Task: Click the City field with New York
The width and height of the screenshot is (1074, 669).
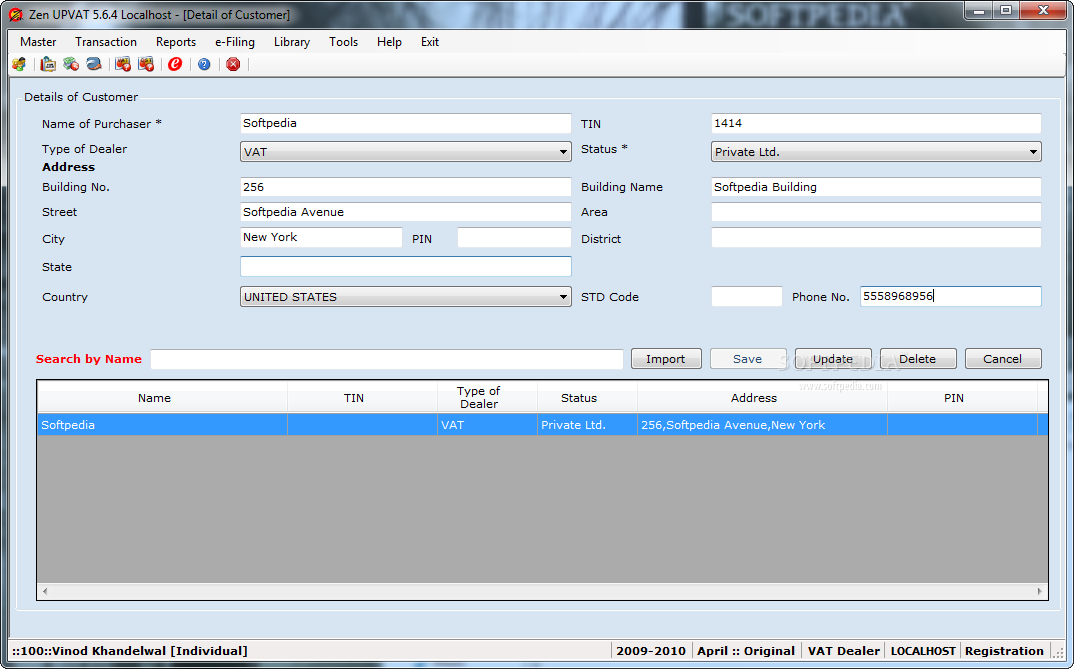Action: point(321,238)
